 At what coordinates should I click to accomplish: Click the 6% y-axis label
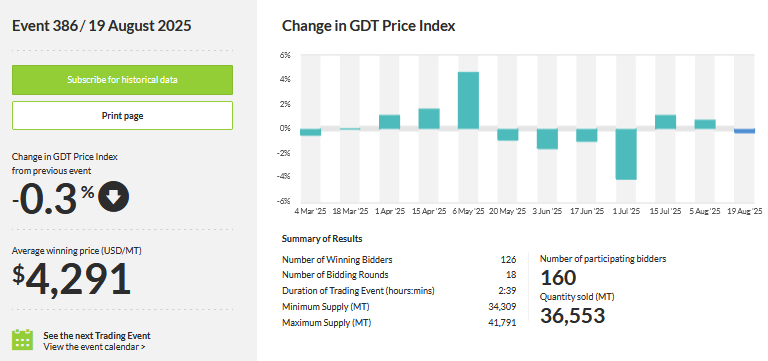point(285,55)
